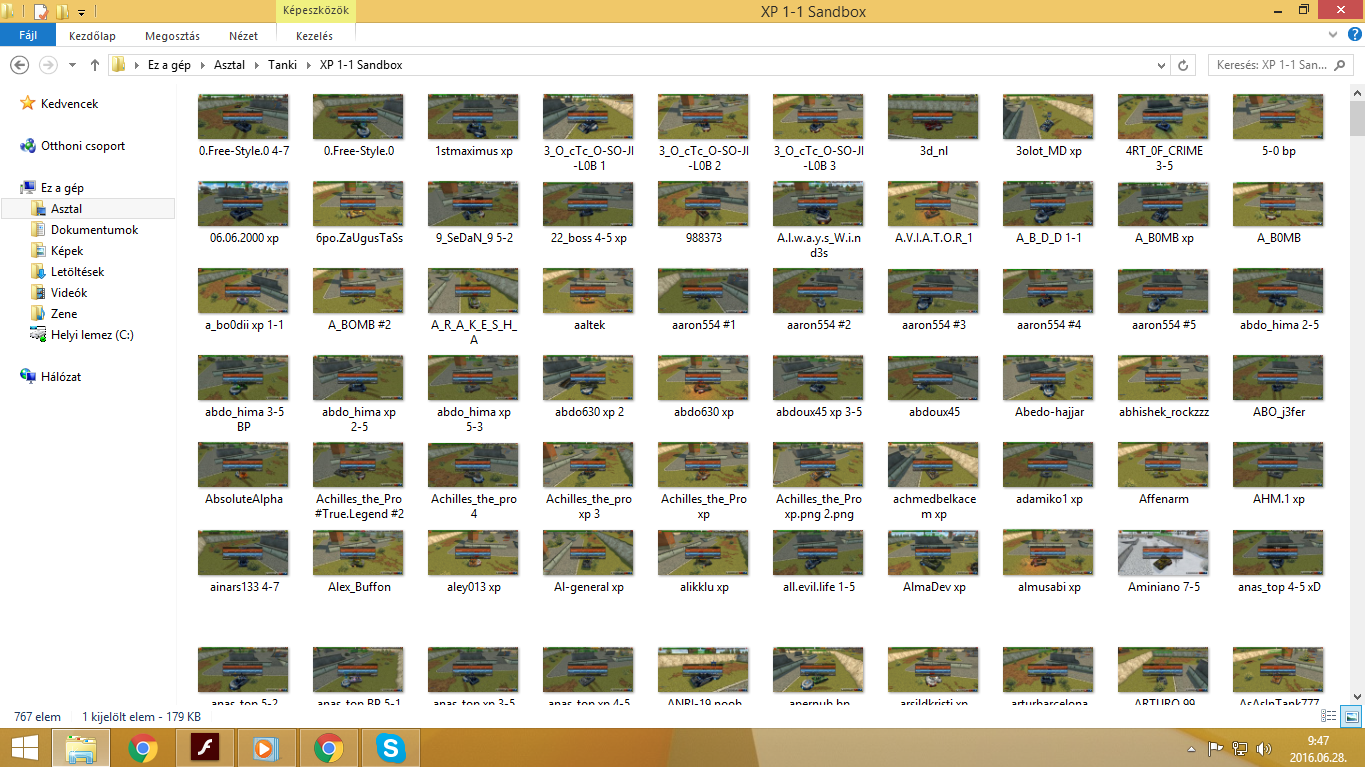Open the Fájl menu
1365x767 pixels.
coord(28,36)
